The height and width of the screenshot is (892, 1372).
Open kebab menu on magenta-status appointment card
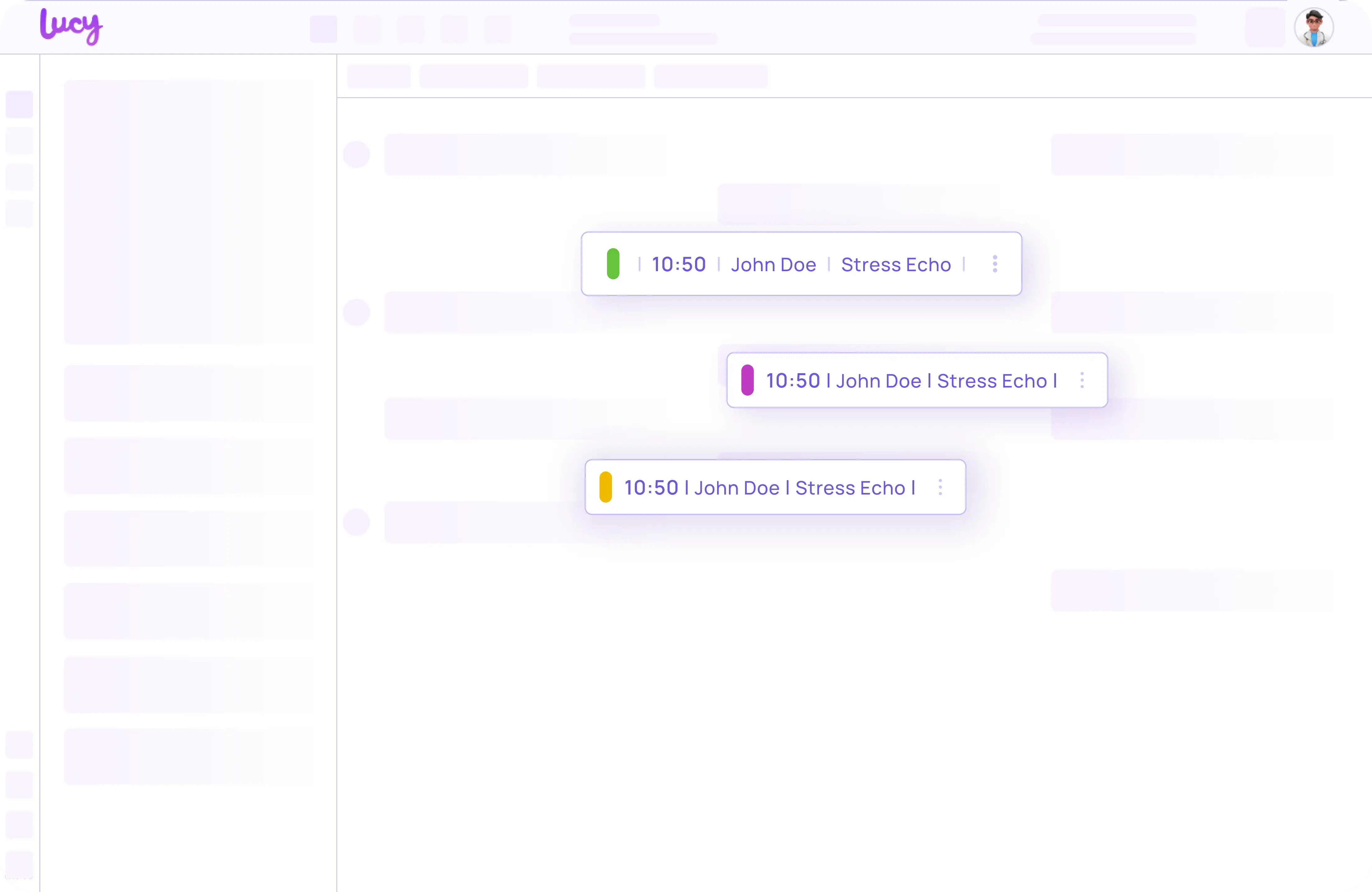pyautogui.click(x=1082, y=380)
